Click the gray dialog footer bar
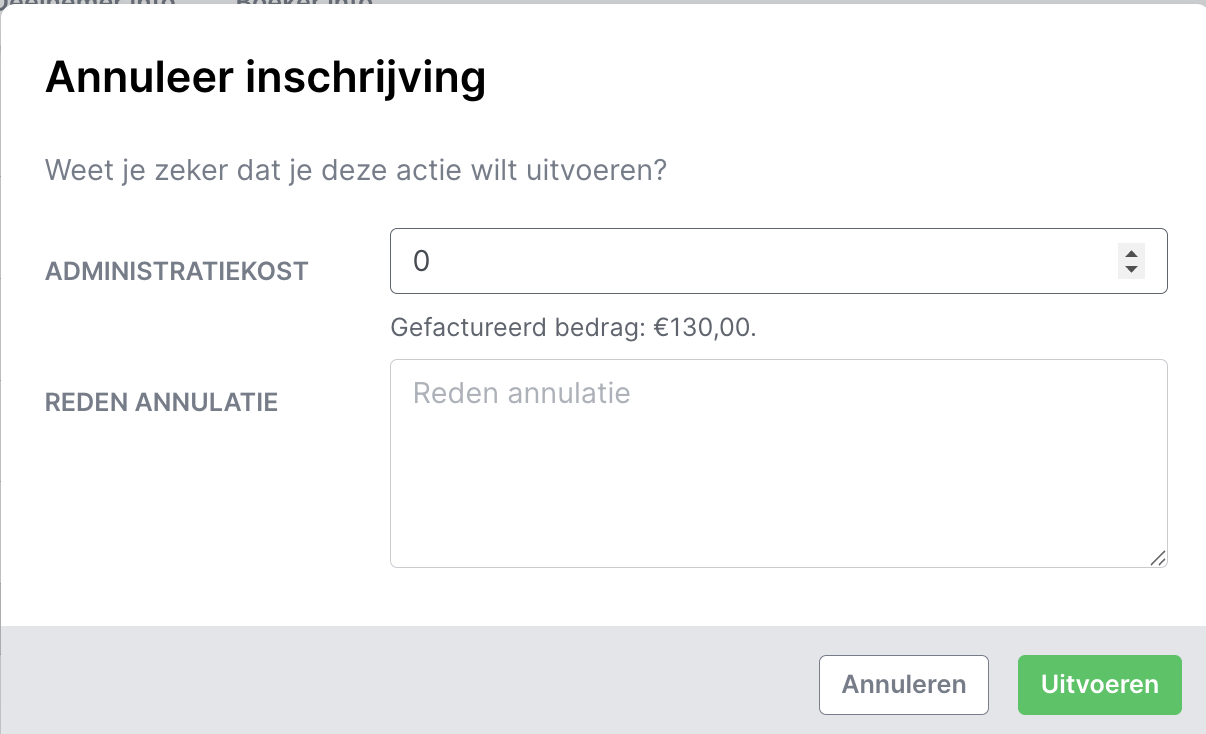1206x734 pixels. 400,680
